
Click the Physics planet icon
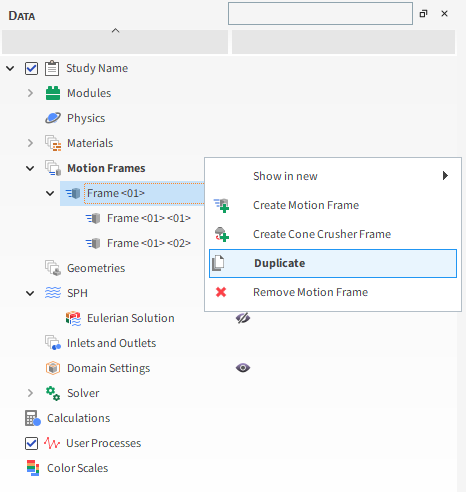coord(53,118)
